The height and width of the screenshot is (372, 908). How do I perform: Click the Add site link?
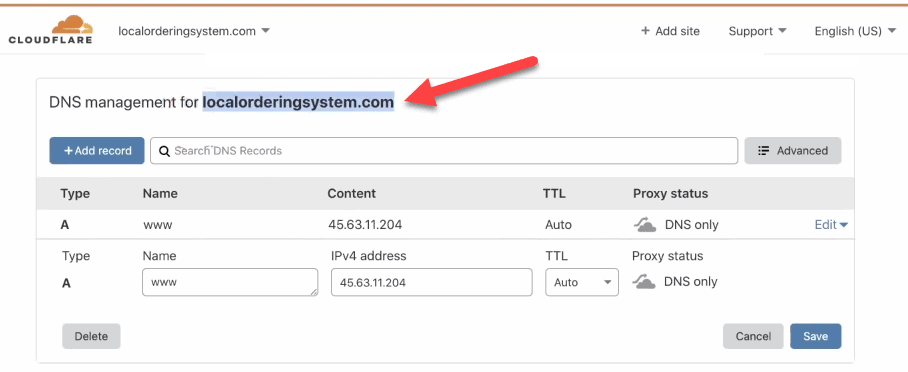point(670,31)
